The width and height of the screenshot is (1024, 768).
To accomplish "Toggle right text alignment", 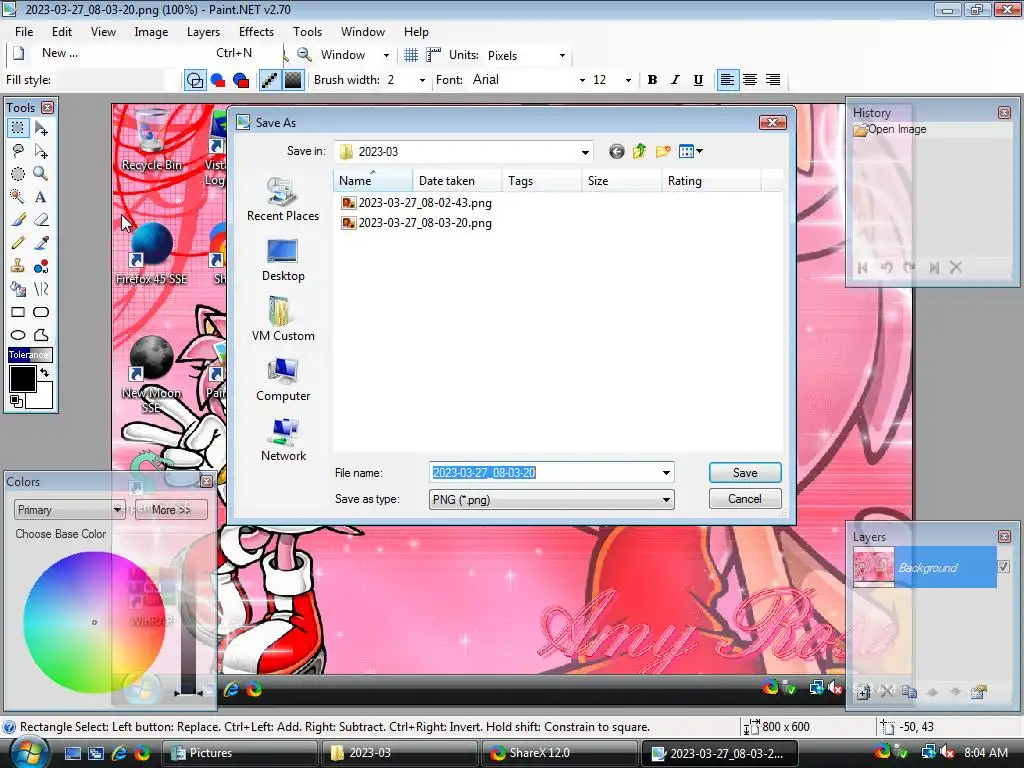I will 773,80.
